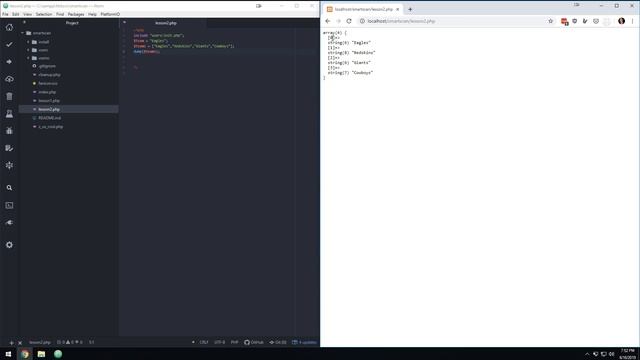Viewport: 640px width, 360px height.
Task: Open the View menu in Atom
Action: (27, 14)
